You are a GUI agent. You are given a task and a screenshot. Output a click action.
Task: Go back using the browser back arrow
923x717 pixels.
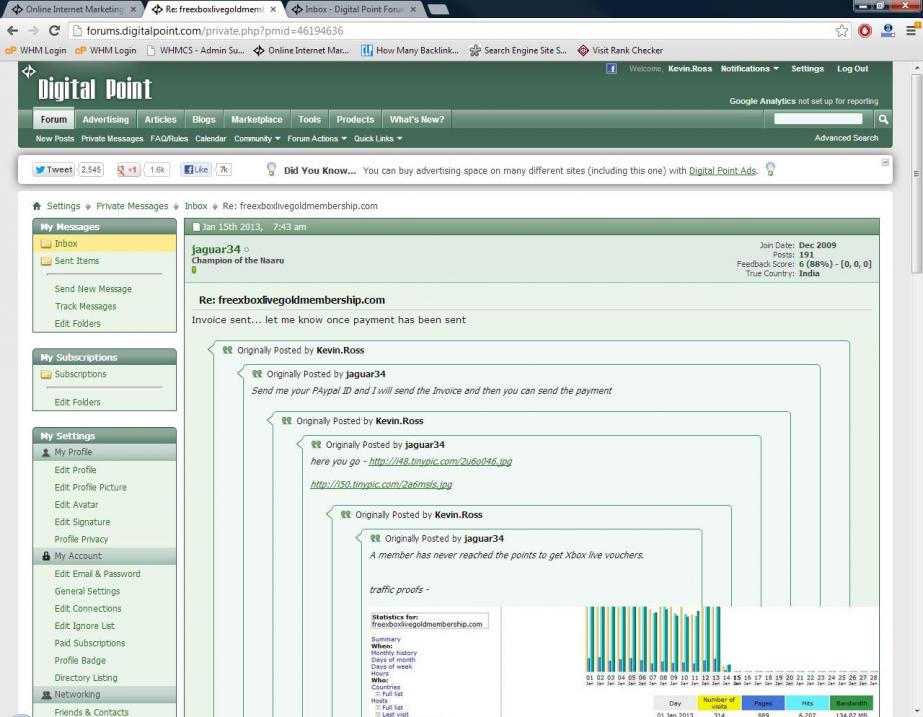12,31
